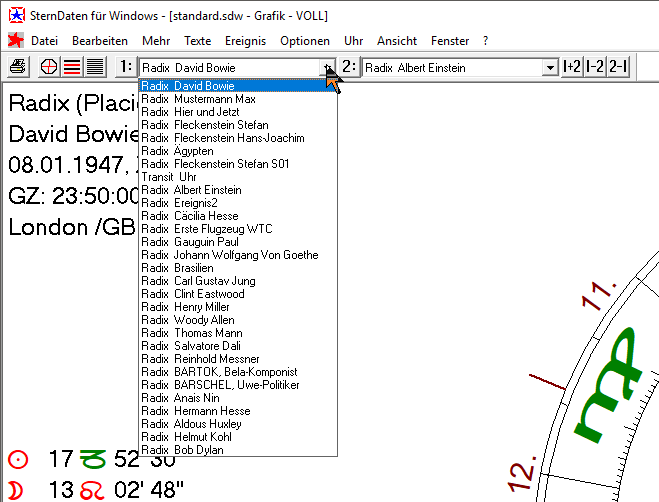Choose 'Radix Fleckenstein Stefan' entry
Image resolution: width=659 pixels, height=502 pixels.
(238, 125)
